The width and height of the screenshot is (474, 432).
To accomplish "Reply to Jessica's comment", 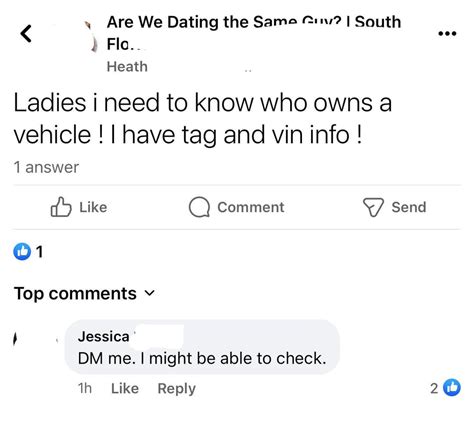I will click(176, 389).
